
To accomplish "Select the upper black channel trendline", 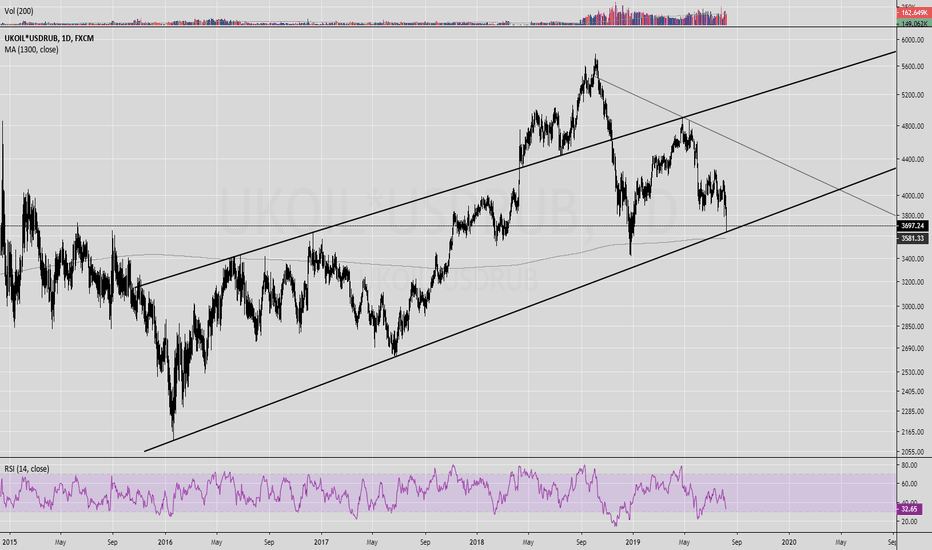I will coord(517,171).
